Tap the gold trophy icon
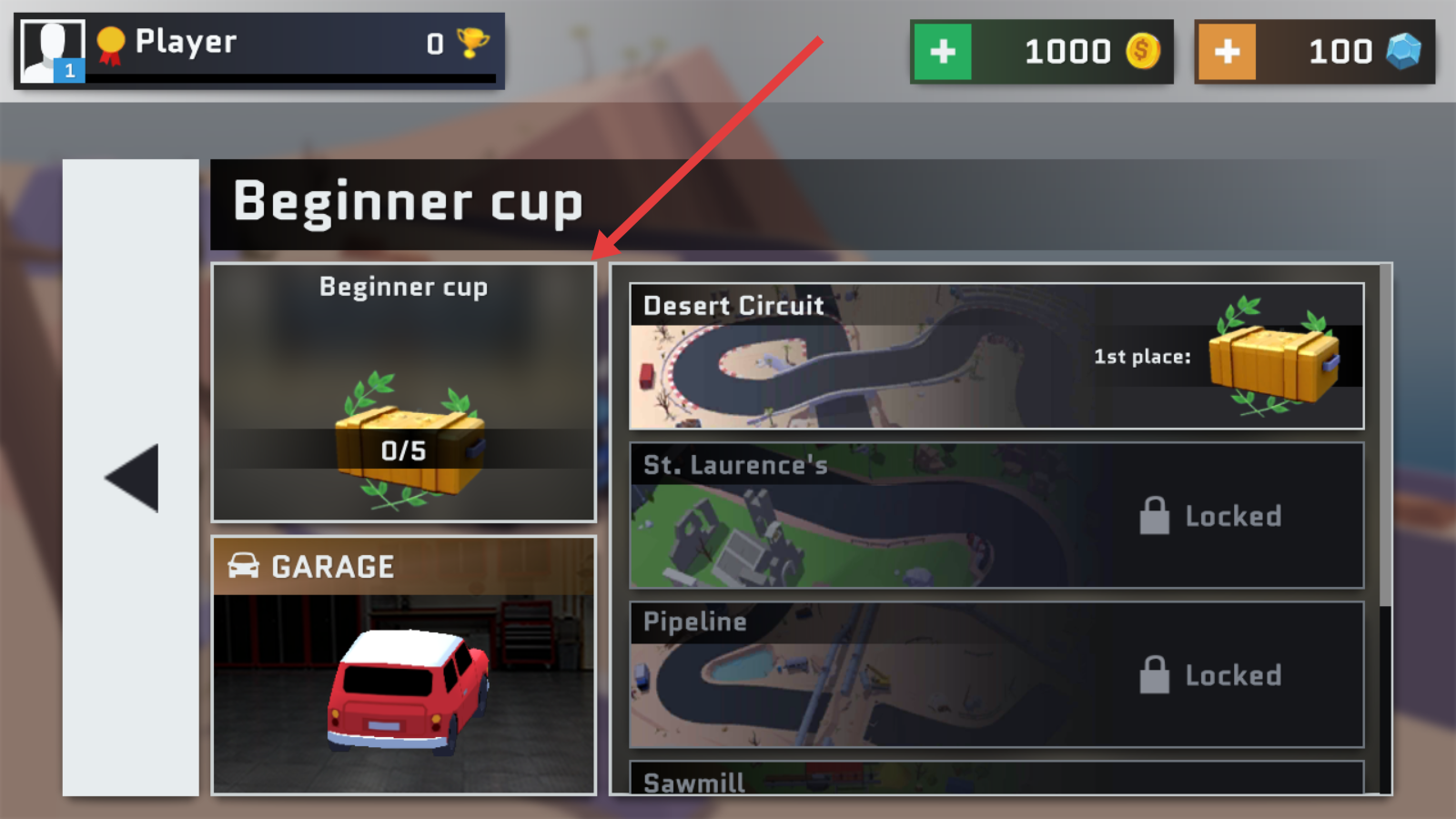This screenshot has height=819, width=1456. click(472, 42)
